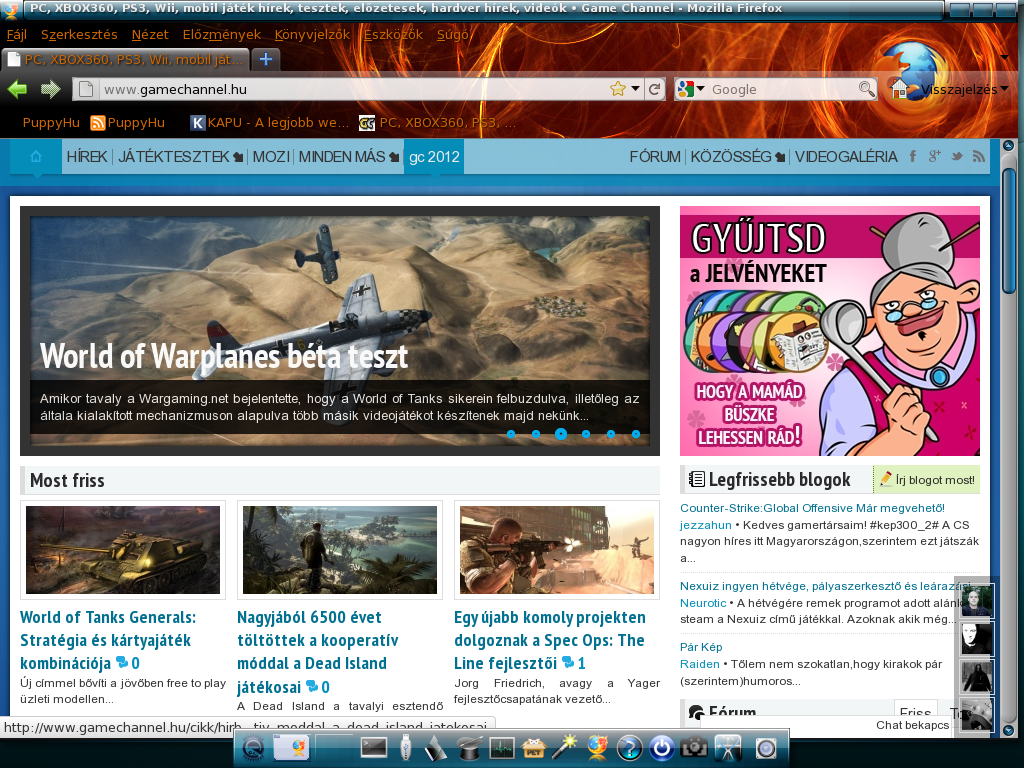Expand the KÖZÖSSÉG menu
Screen dimensions: 1024x768
[737, 157]
